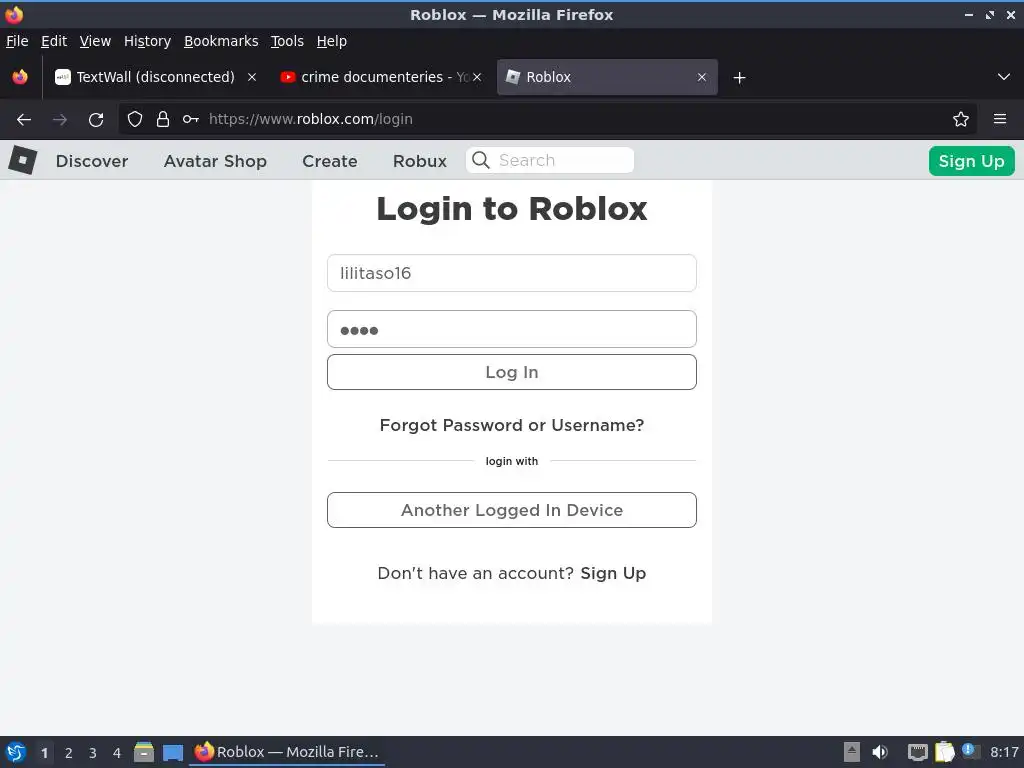This screenshot has width=1024, height=768.
Task: Open the Create link
Action: pyautogui.click(x=329, y=161)
